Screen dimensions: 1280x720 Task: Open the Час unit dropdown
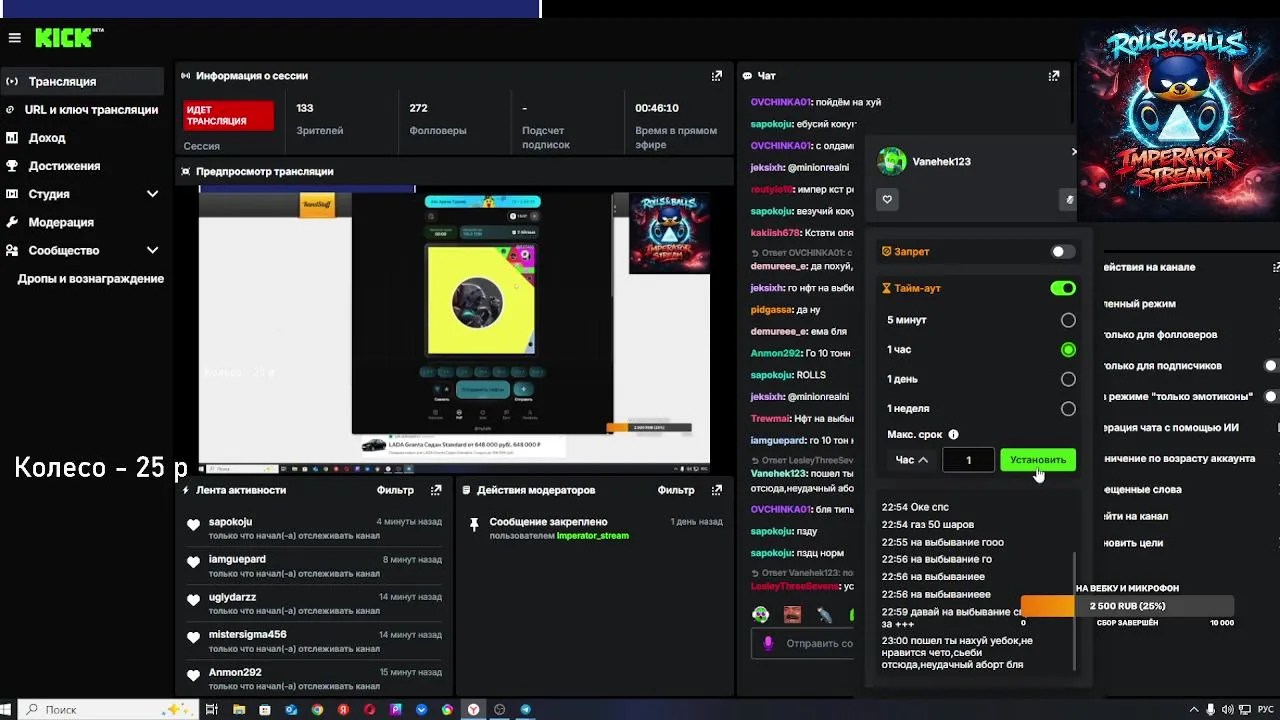912,460
